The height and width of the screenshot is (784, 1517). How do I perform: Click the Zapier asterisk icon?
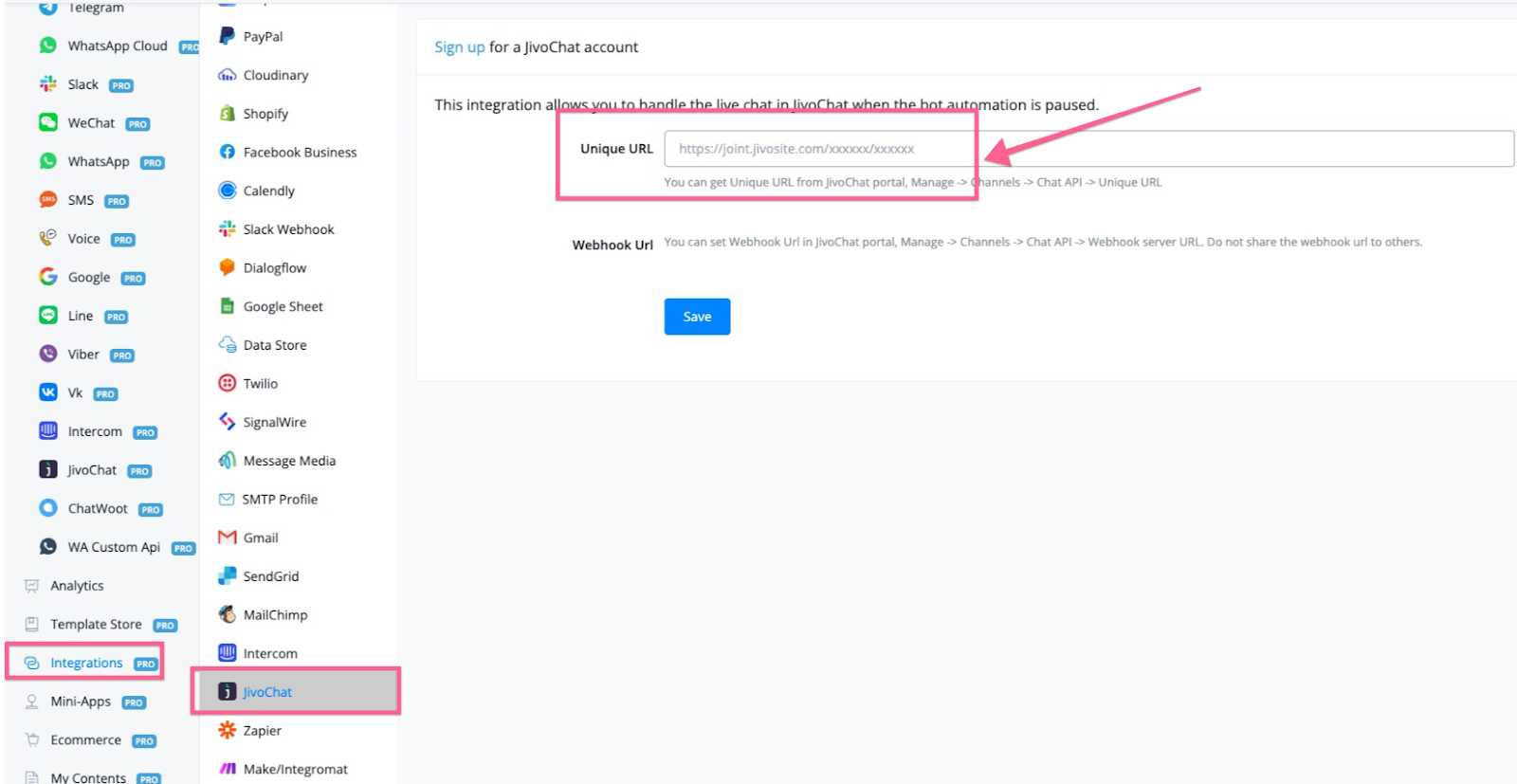227,730
